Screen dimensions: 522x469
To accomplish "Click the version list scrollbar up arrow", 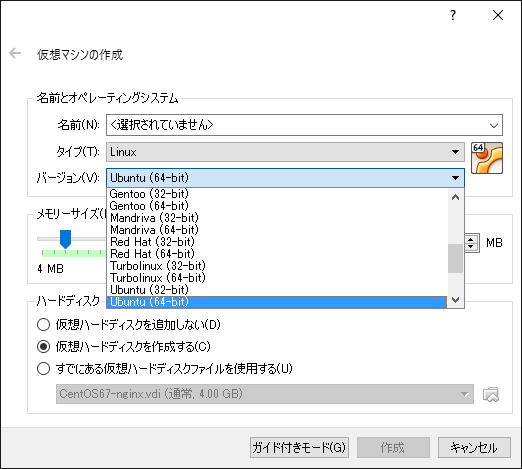I will pyautogui.click(x=455, y=197).
